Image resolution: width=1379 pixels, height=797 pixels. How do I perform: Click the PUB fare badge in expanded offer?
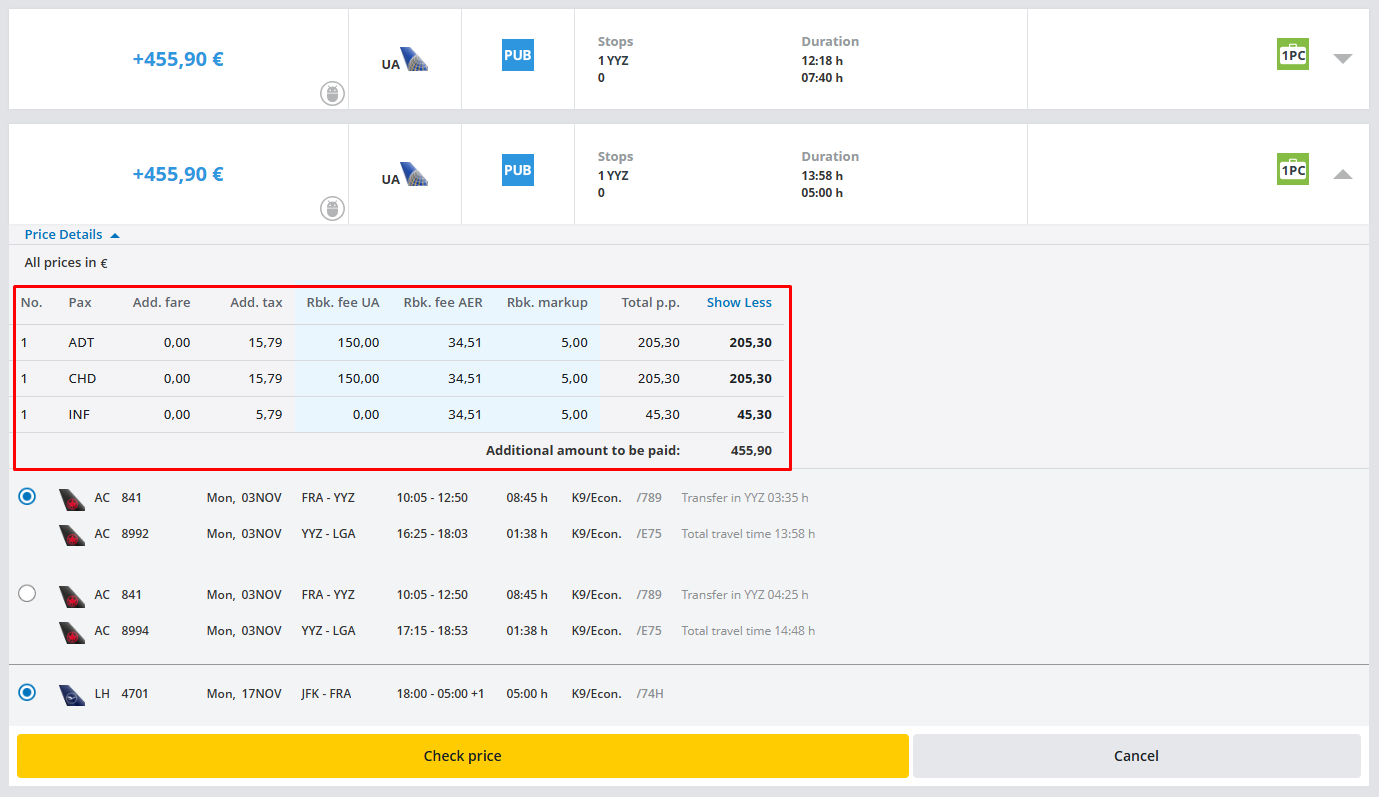(517, 170)
